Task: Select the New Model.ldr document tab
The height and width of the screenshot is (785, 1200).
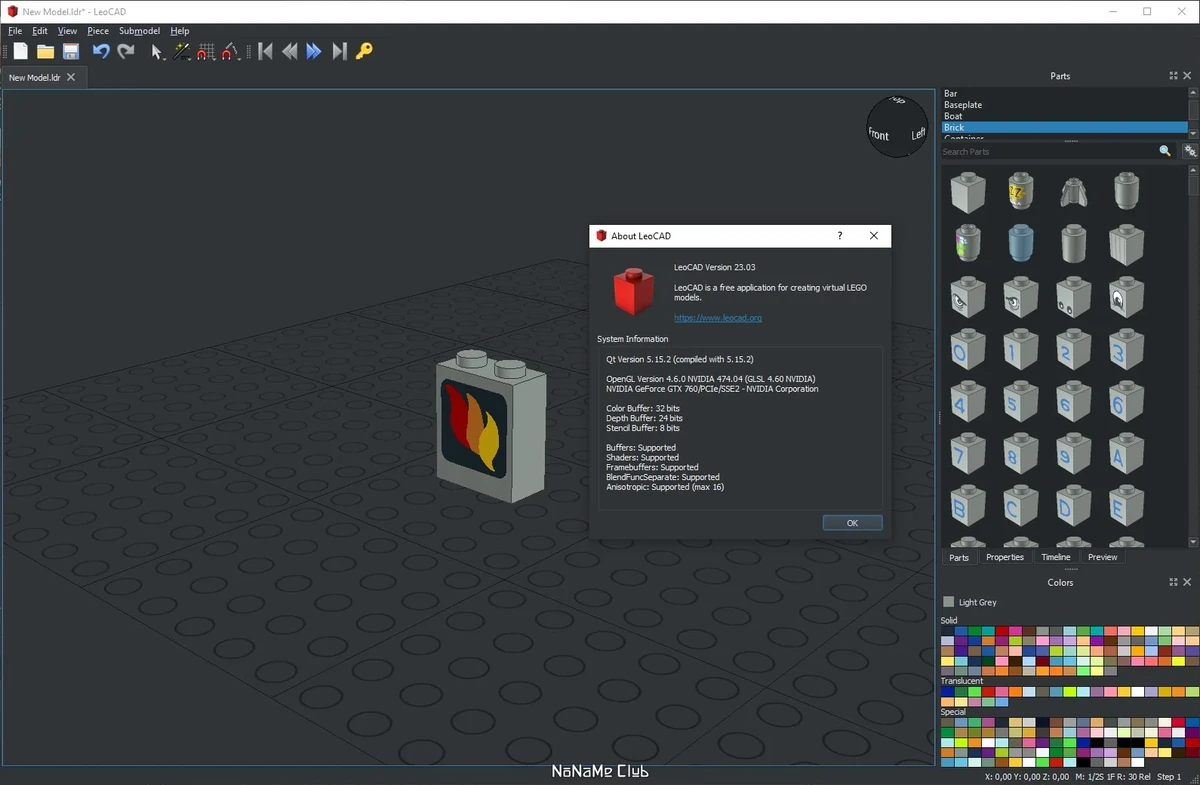Action: click(44, 77)
